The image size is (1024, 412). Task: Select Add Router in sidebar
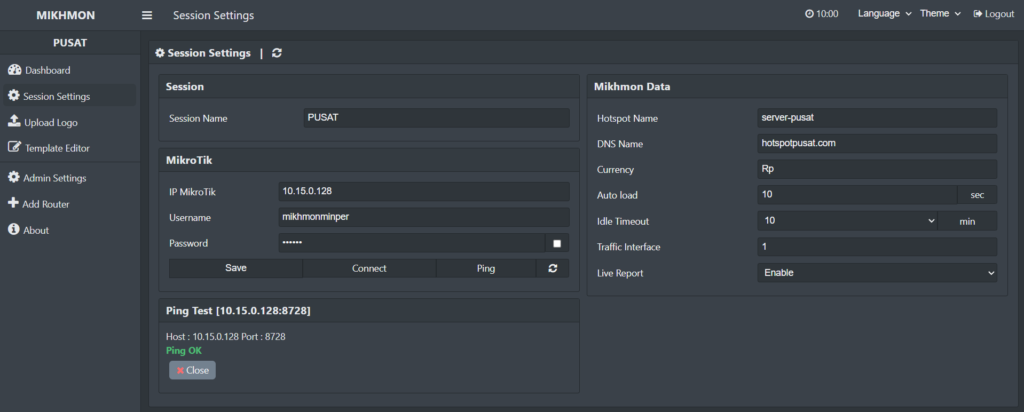[x=70, y=204]
